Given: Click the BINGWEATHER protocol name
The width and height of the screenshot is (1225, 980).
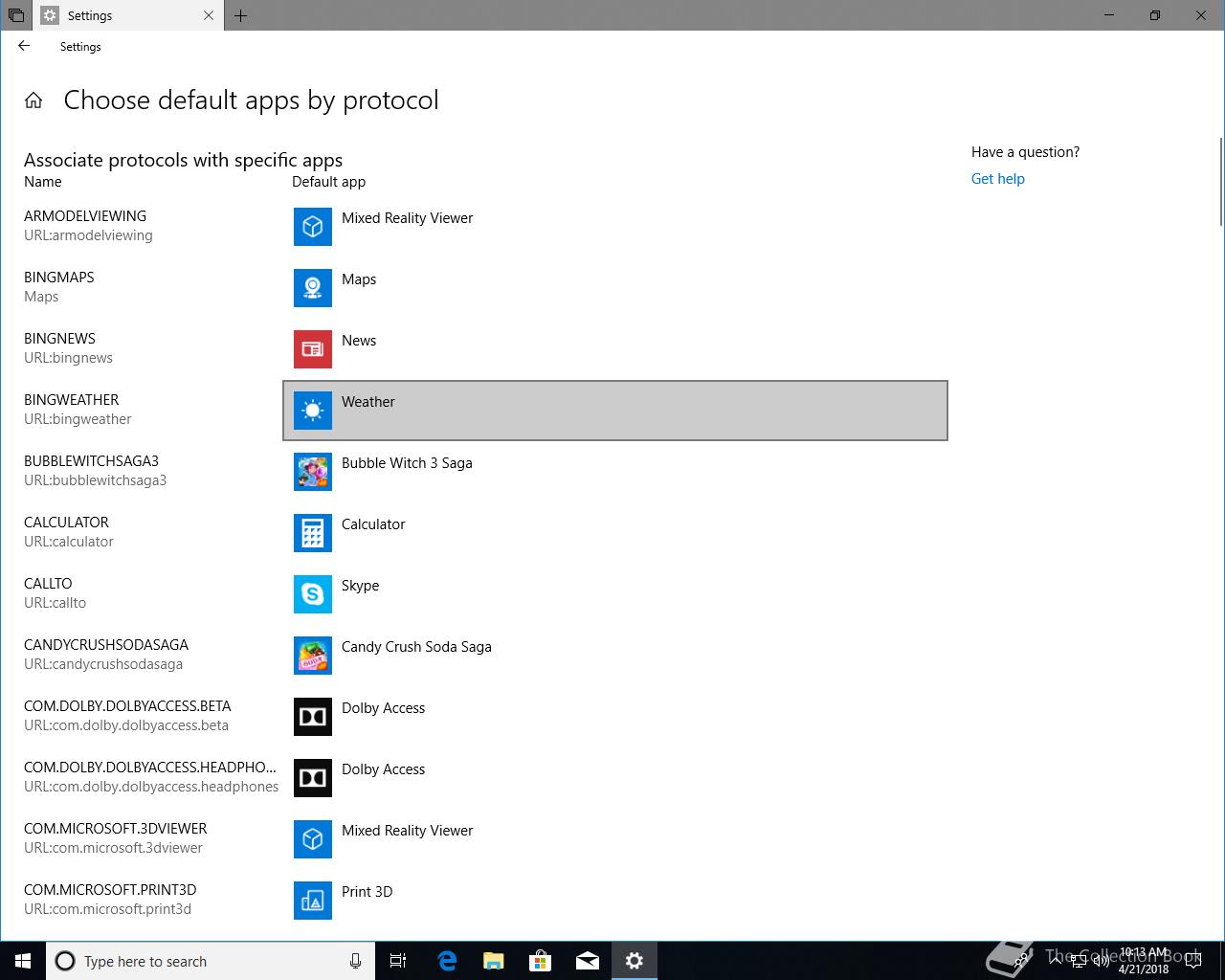Looking at the screenshot, I should (x=72, y=400).
